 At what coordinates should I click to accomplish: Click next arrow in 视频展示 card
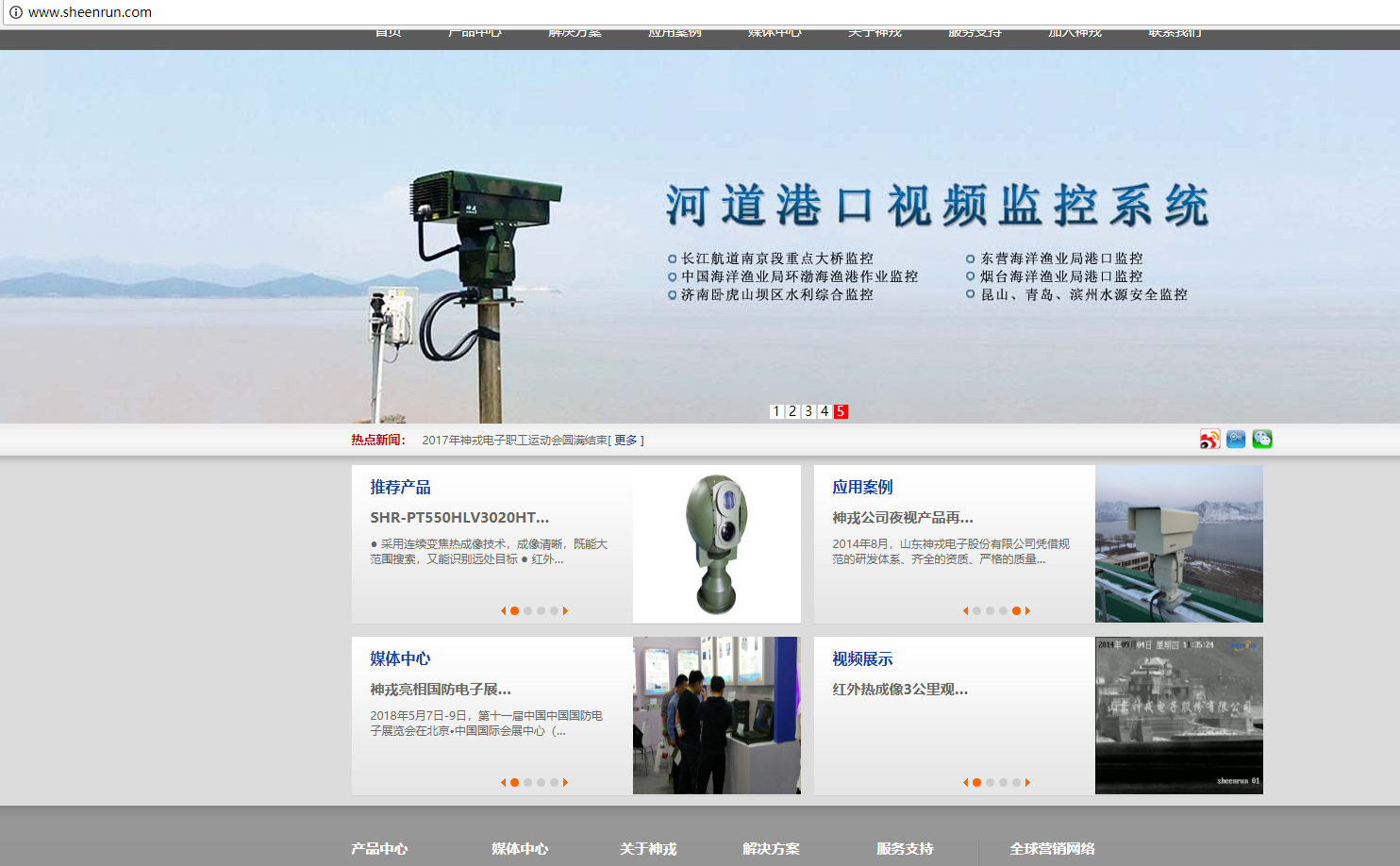coord(1028,783)
